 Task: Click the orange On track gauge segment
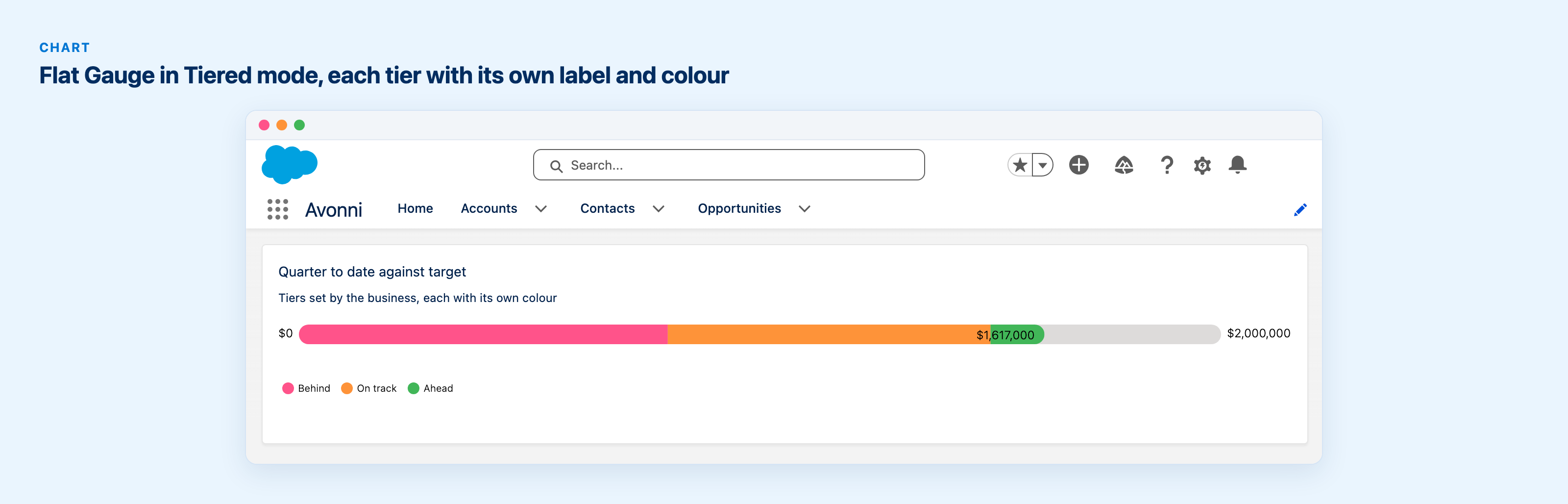pos(829,334)
